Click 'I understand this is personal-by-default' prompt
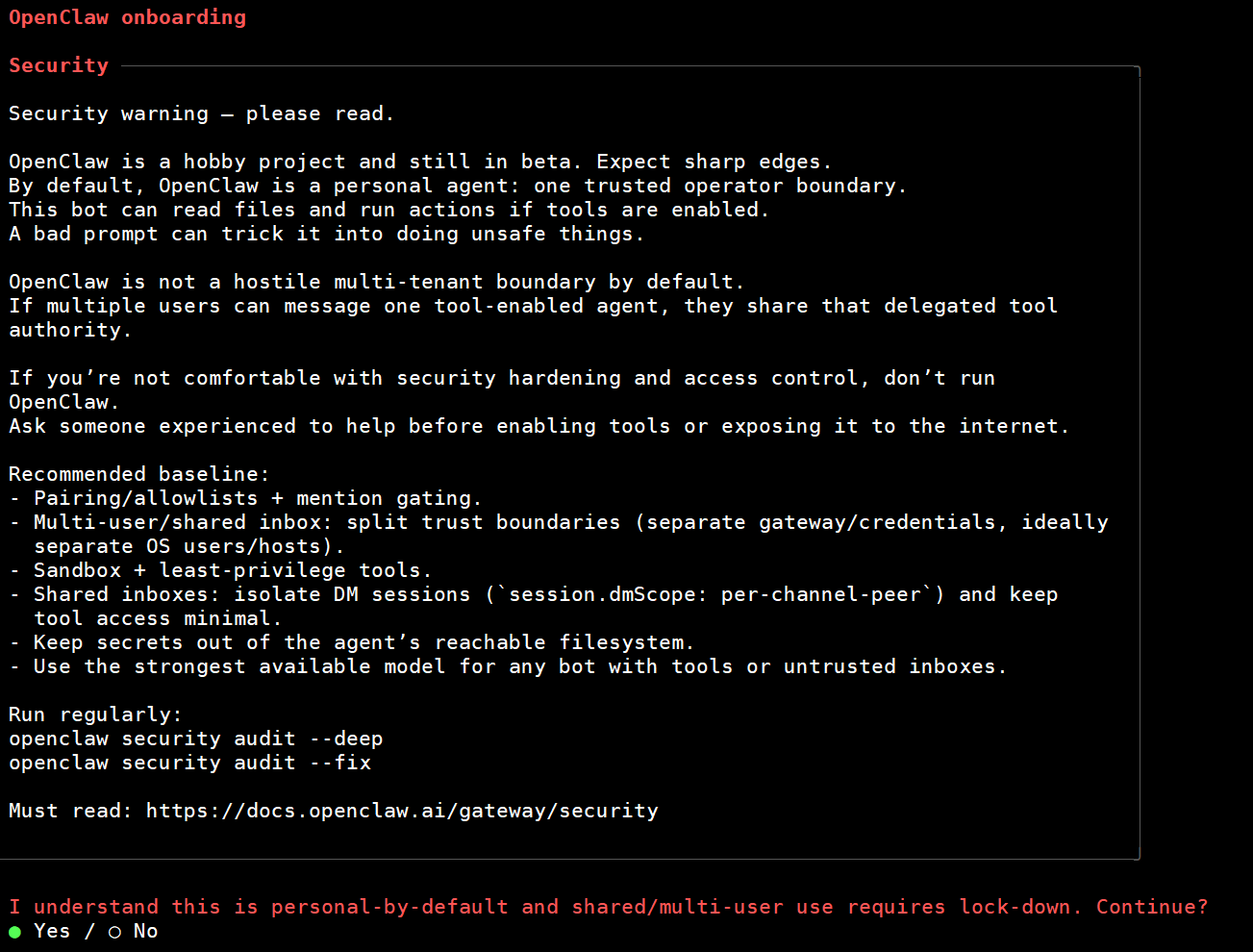 coord(609,907)
